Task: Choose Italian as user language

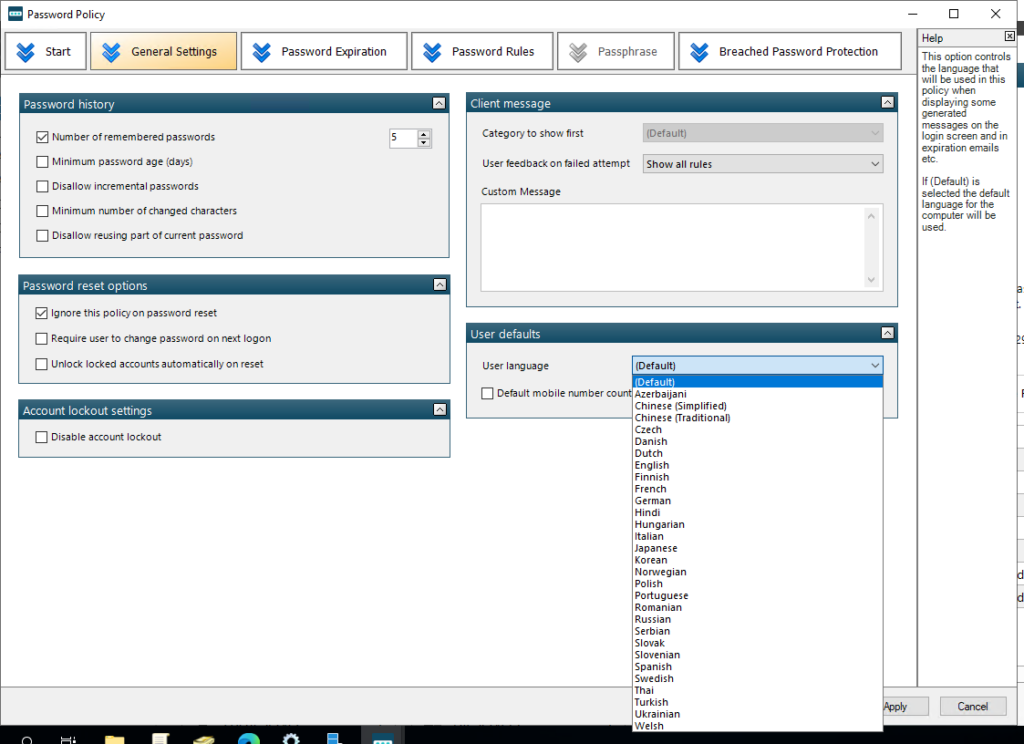Action: 758,536
